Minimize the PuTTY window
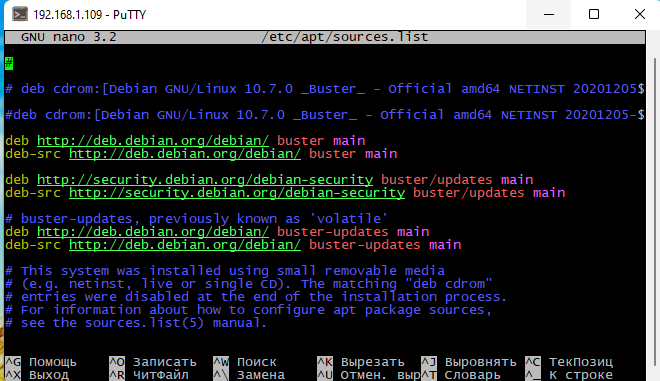Image resolution: width=660 pixels, height=381 pixels. coord(549,14)
